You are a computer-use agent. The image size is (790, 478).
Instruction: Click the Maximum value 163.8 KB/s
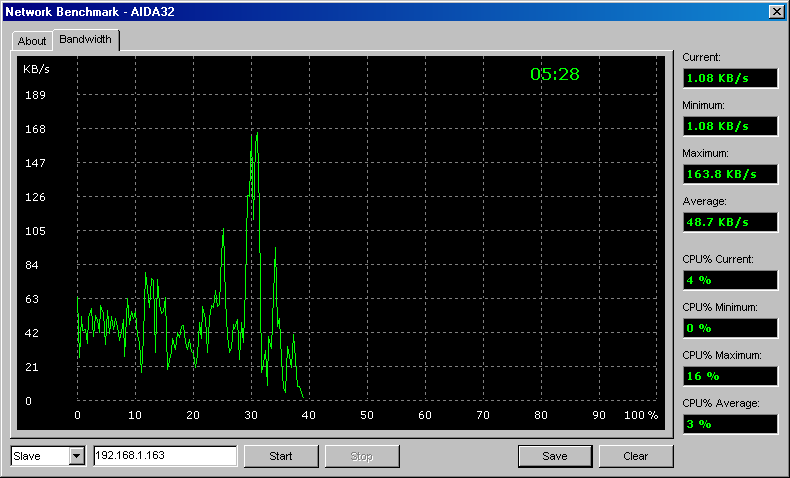tap(730, 174)
